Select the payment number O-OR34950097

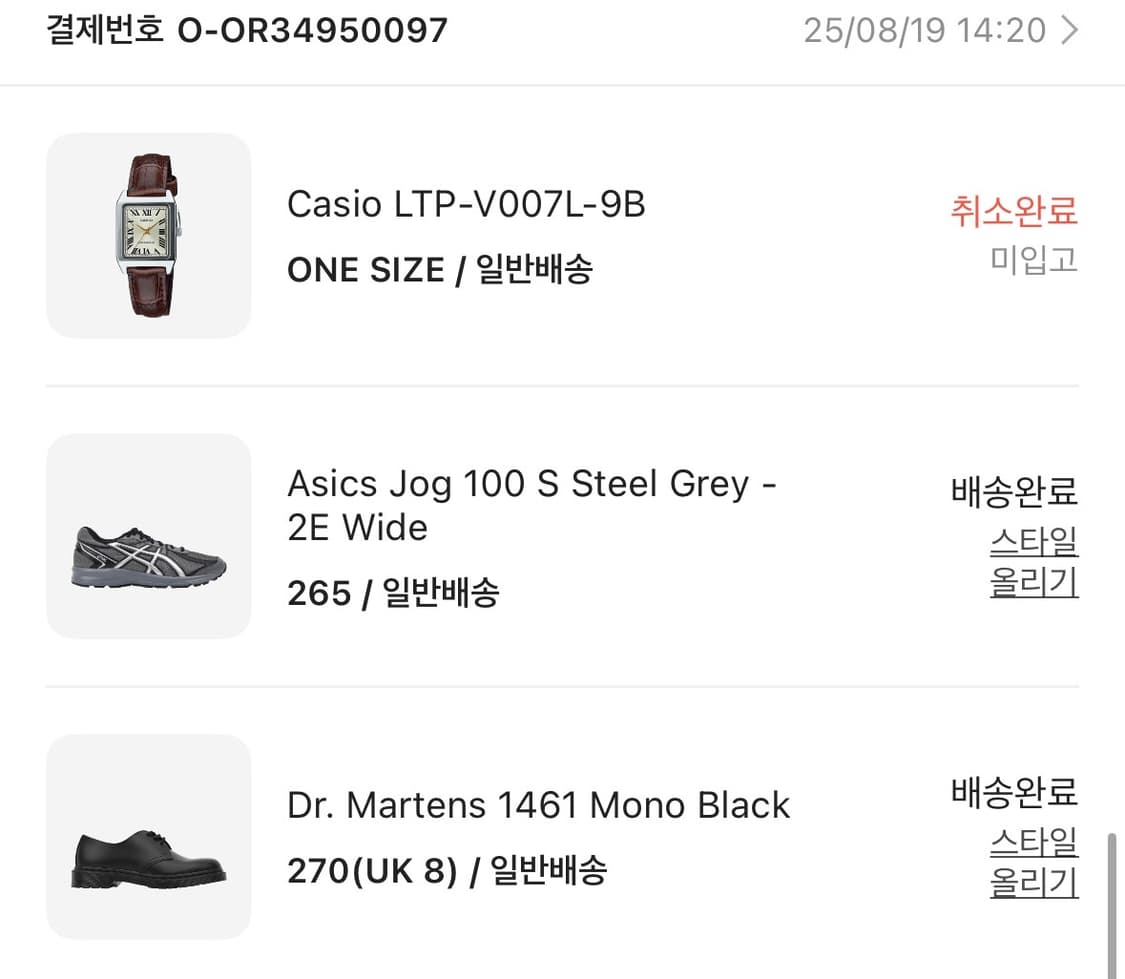(x=312, y=31)
